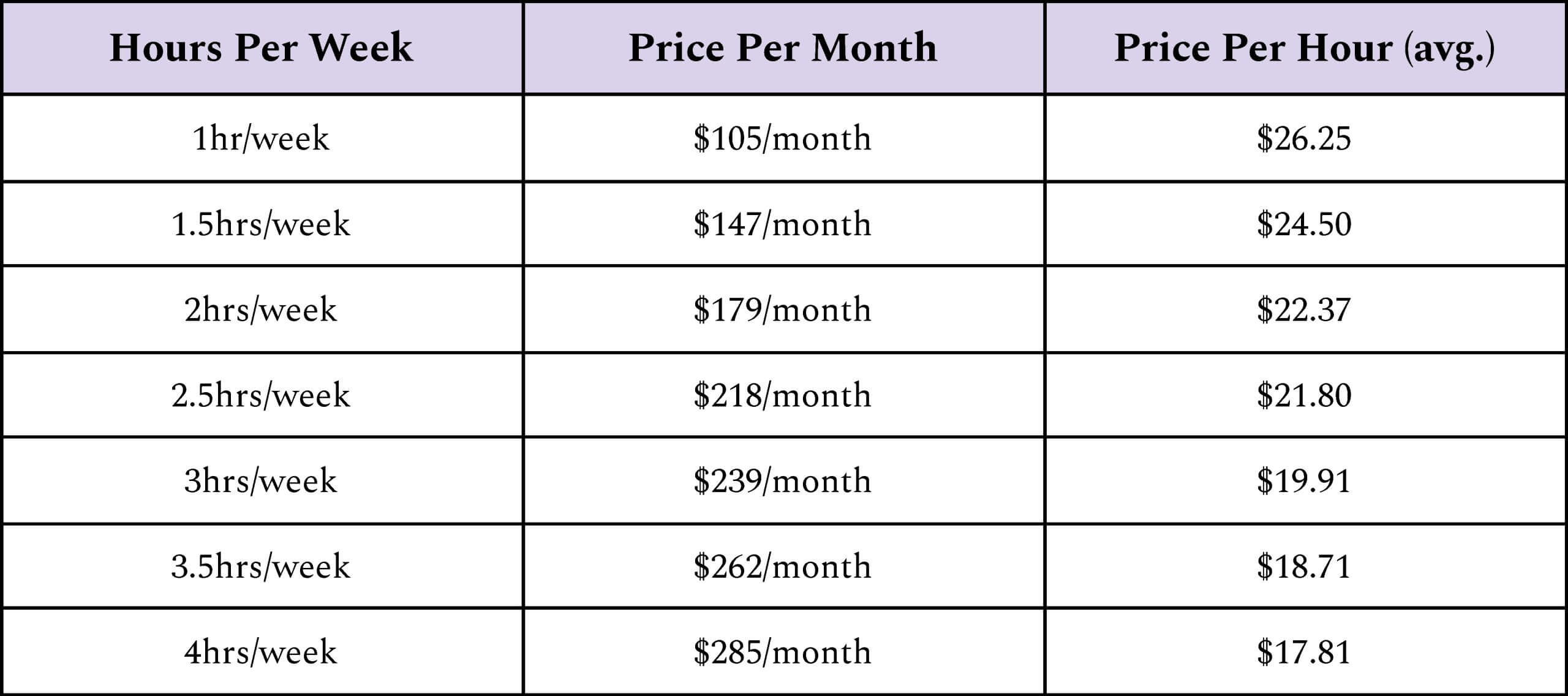This screenshot has width=1568, height=696.
Task: Click the $18.71 hourly price
Action: [1304, 565]
